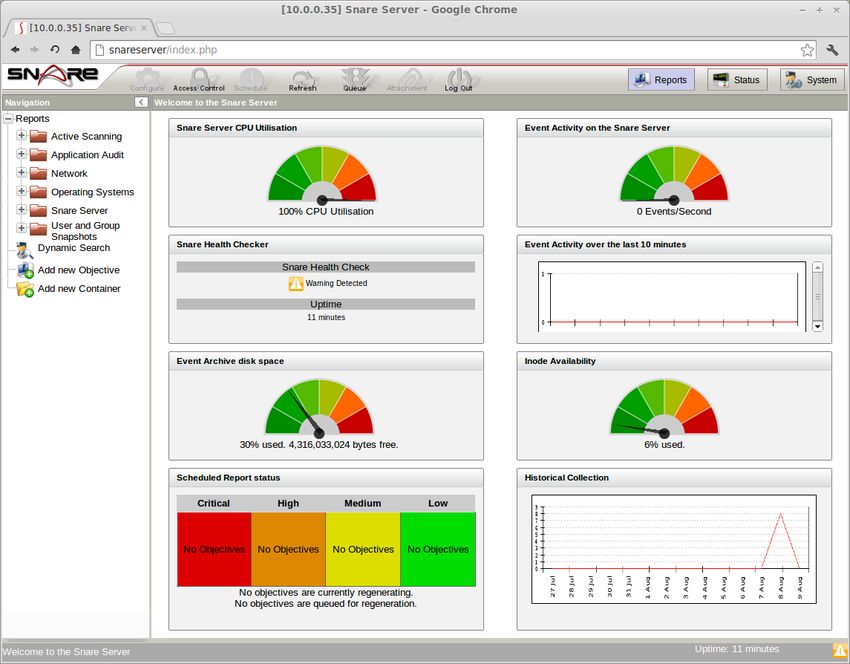Open Chrome wrench settings menu
The width and height of the screenshot is (850, 664).
coord(833,50)
